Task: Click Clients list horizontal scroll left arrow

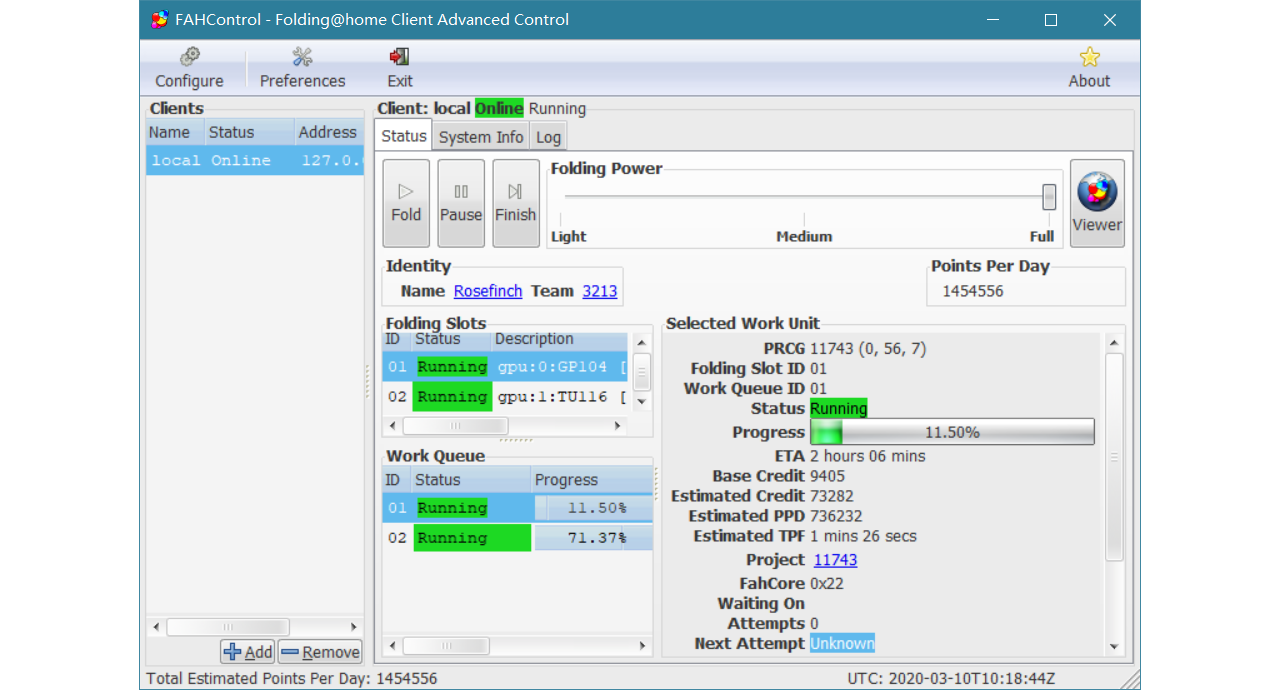Action: 156,627
